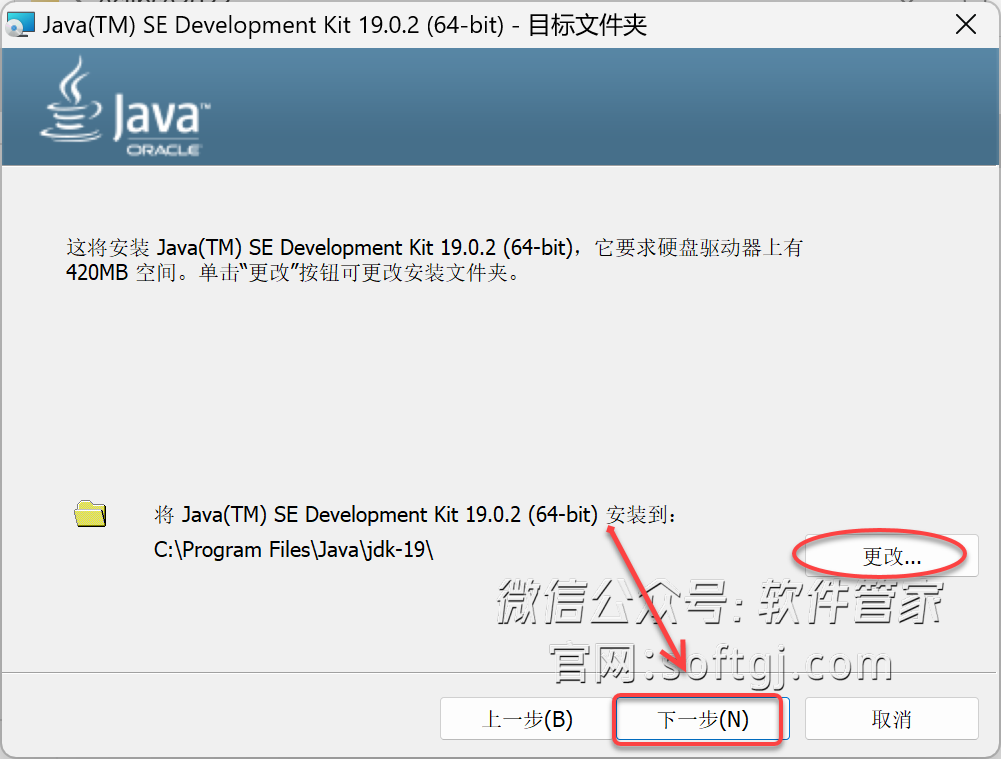Click the 下一步(N) button

click(702, 719)
